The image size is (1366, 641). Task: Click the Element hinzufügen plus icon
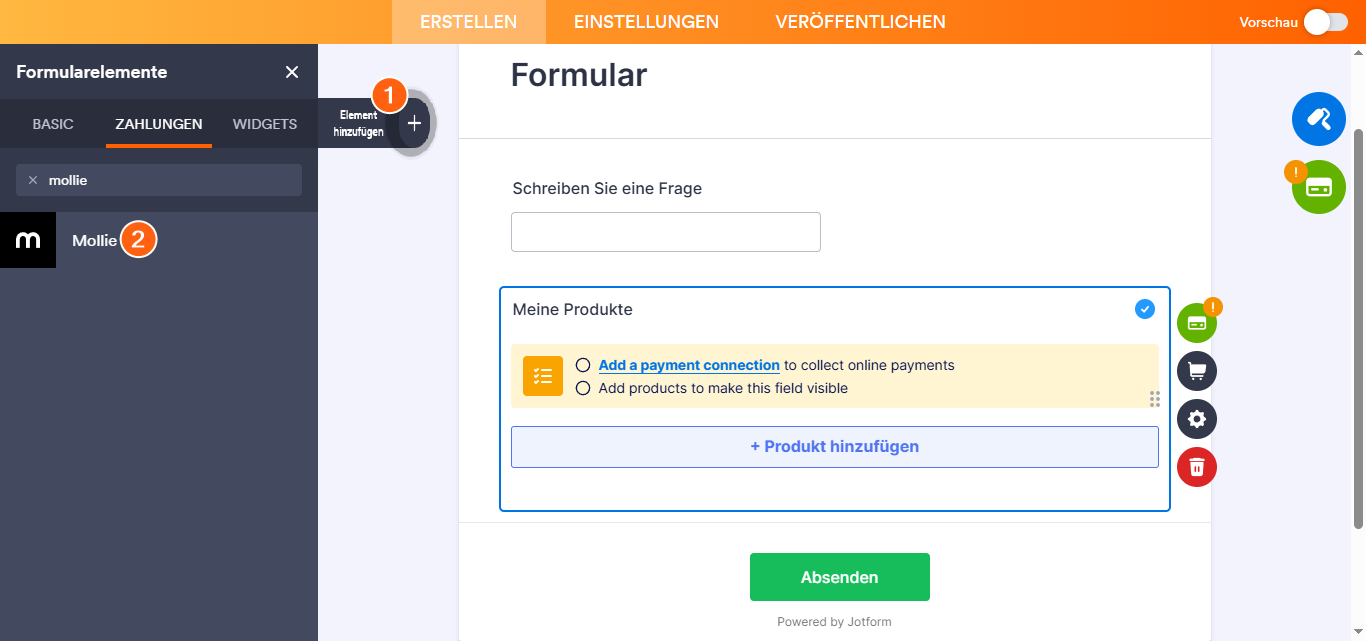[x=413, y=122]
